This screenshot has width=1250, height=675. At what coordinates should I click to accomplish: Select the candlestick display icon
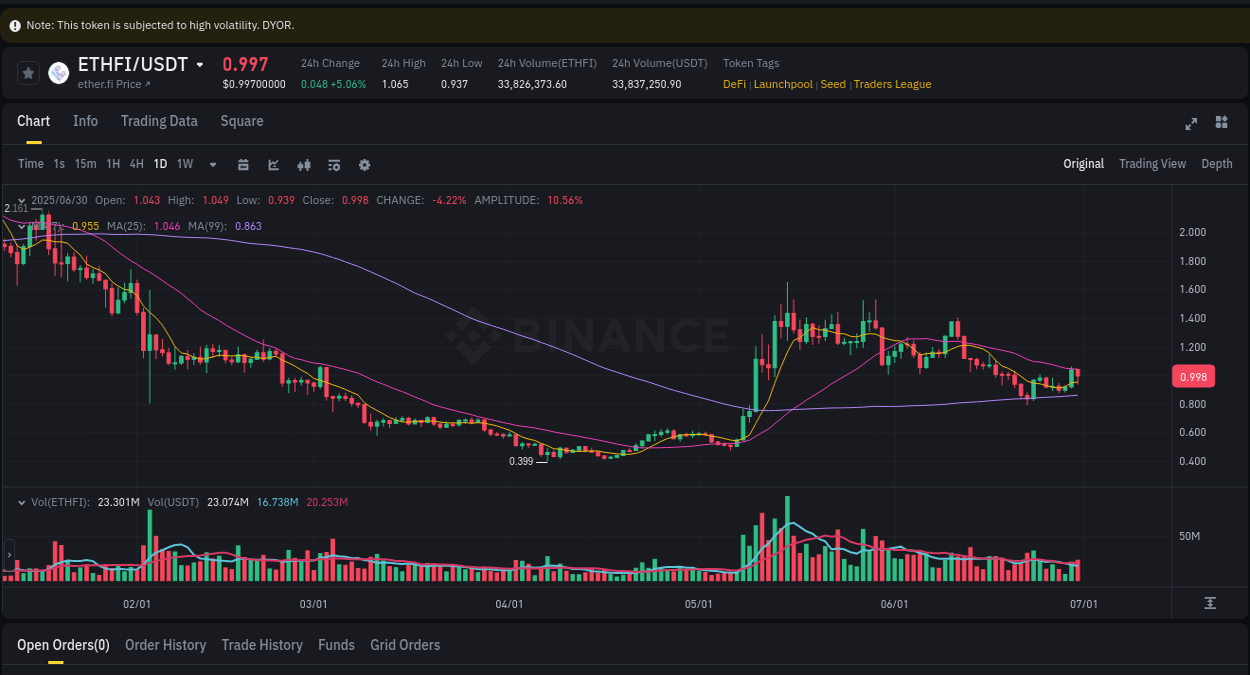[304, 164]
